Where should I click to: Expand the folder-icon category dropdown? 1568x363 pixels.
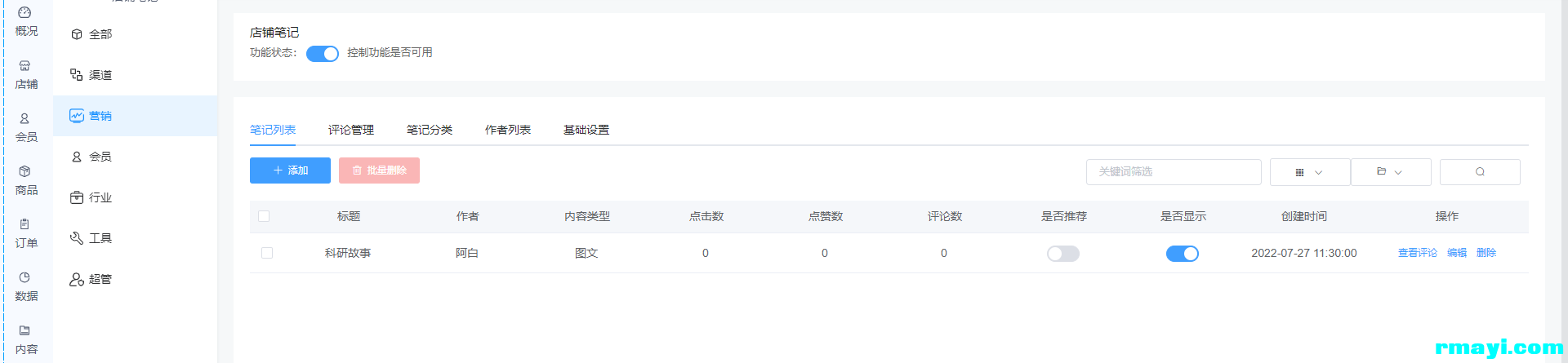coord(1391,172)
